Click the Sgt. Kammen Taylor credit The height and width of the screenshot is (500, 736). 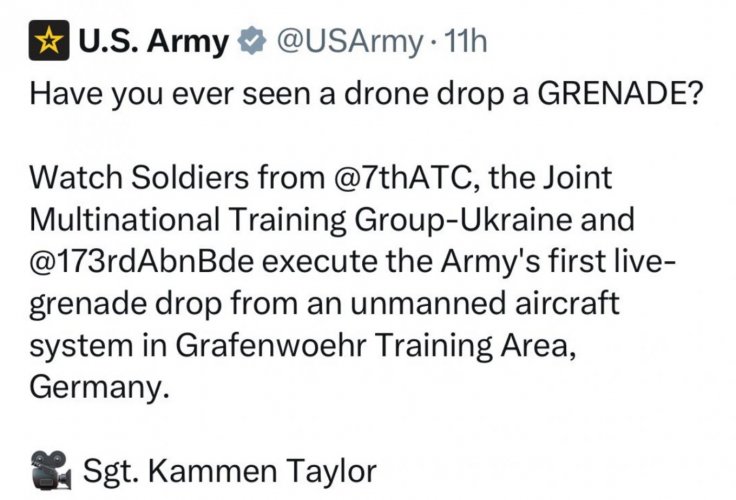(x=229, y=468)
